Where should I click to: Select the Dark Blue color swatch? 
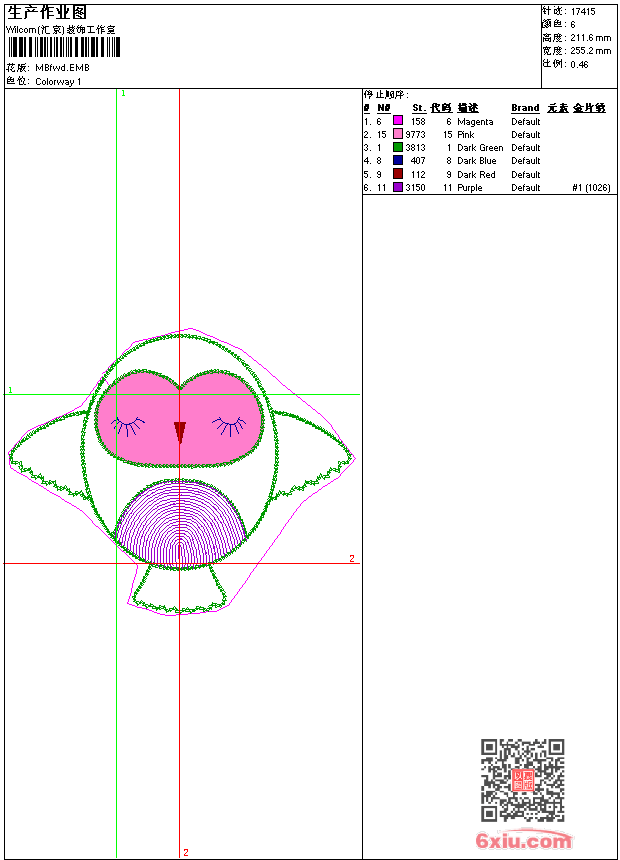coord(398,160)
